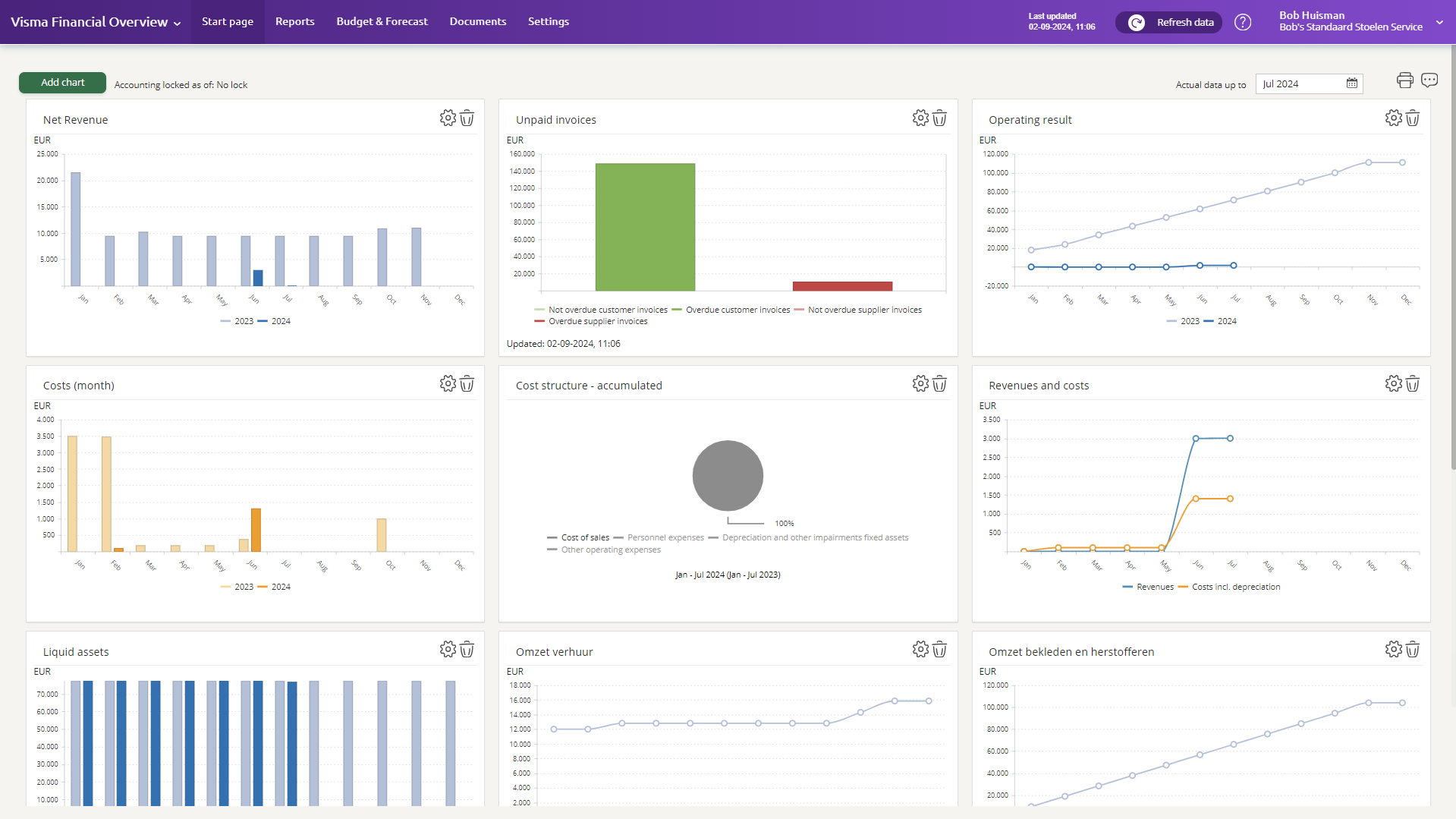The height and width of the screenshot is (819, 1456).
Task: Toggle Overdue customer invoices legend entry
Action: point(731,310)
